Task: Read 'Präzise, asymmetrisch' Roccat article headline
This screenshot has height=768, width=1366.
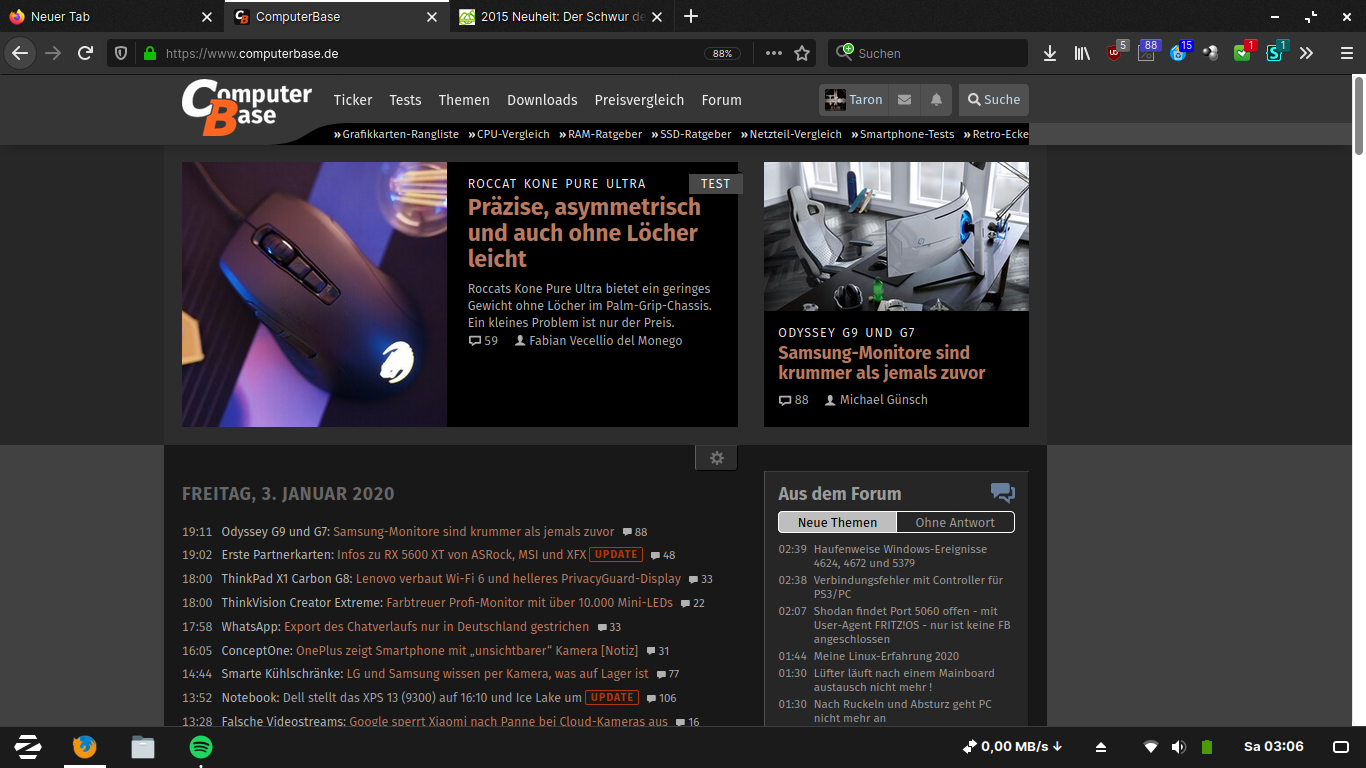Action: 584,233
